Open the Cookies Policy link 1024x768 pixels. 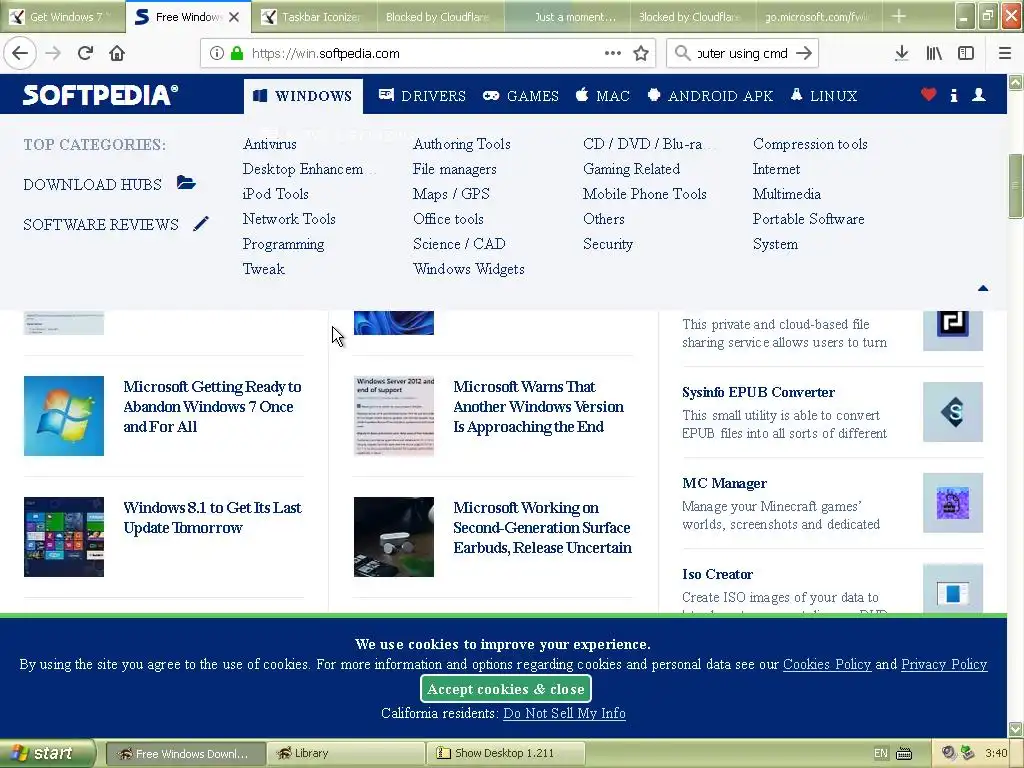coord(827,664)
